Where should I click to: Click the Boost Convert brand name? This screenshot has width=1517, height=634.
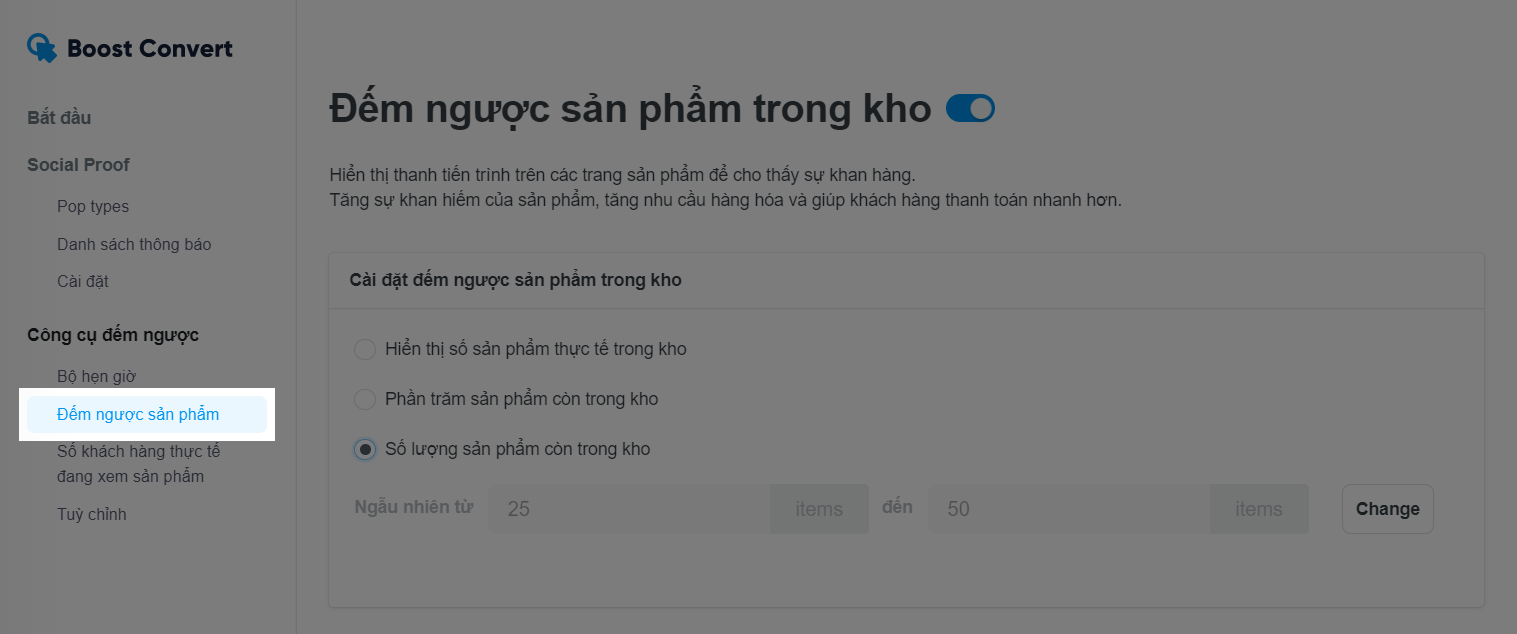(x=150, y=48)
